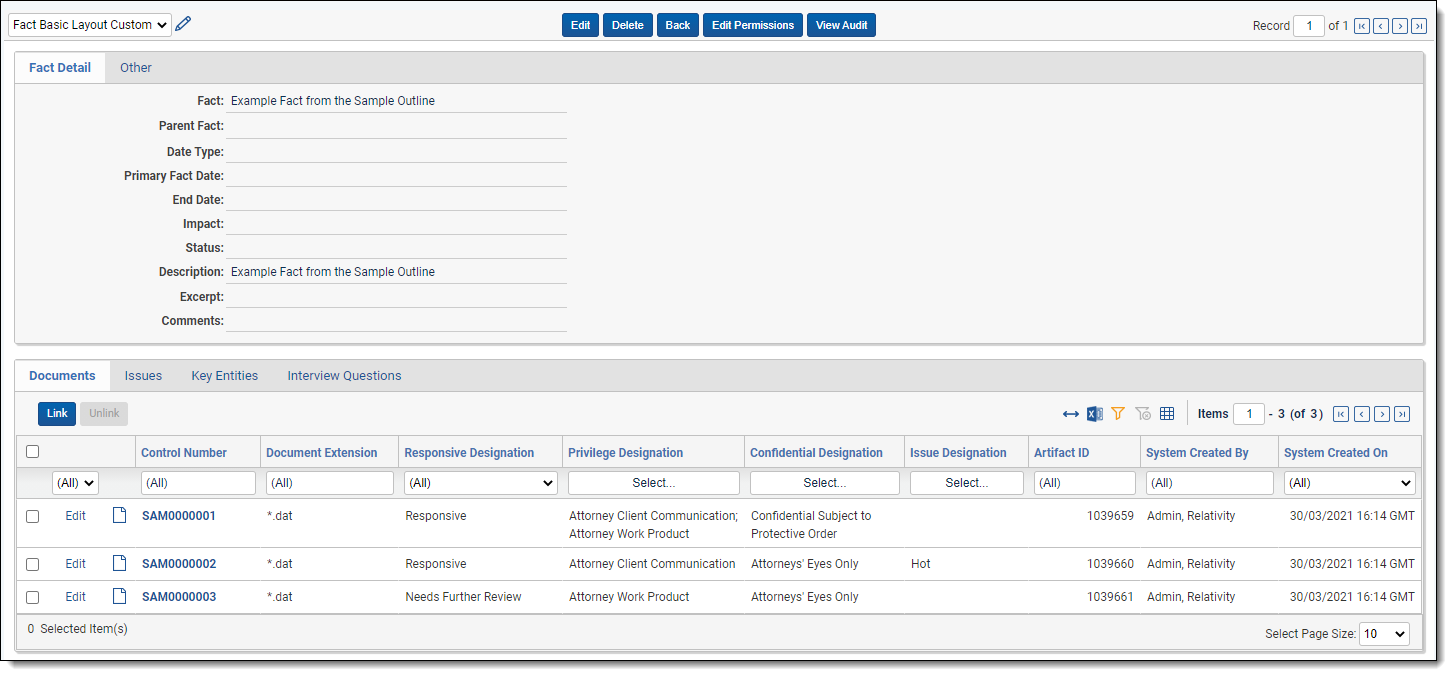
Task: Click the View Audit button
Action: coord(841,25)
